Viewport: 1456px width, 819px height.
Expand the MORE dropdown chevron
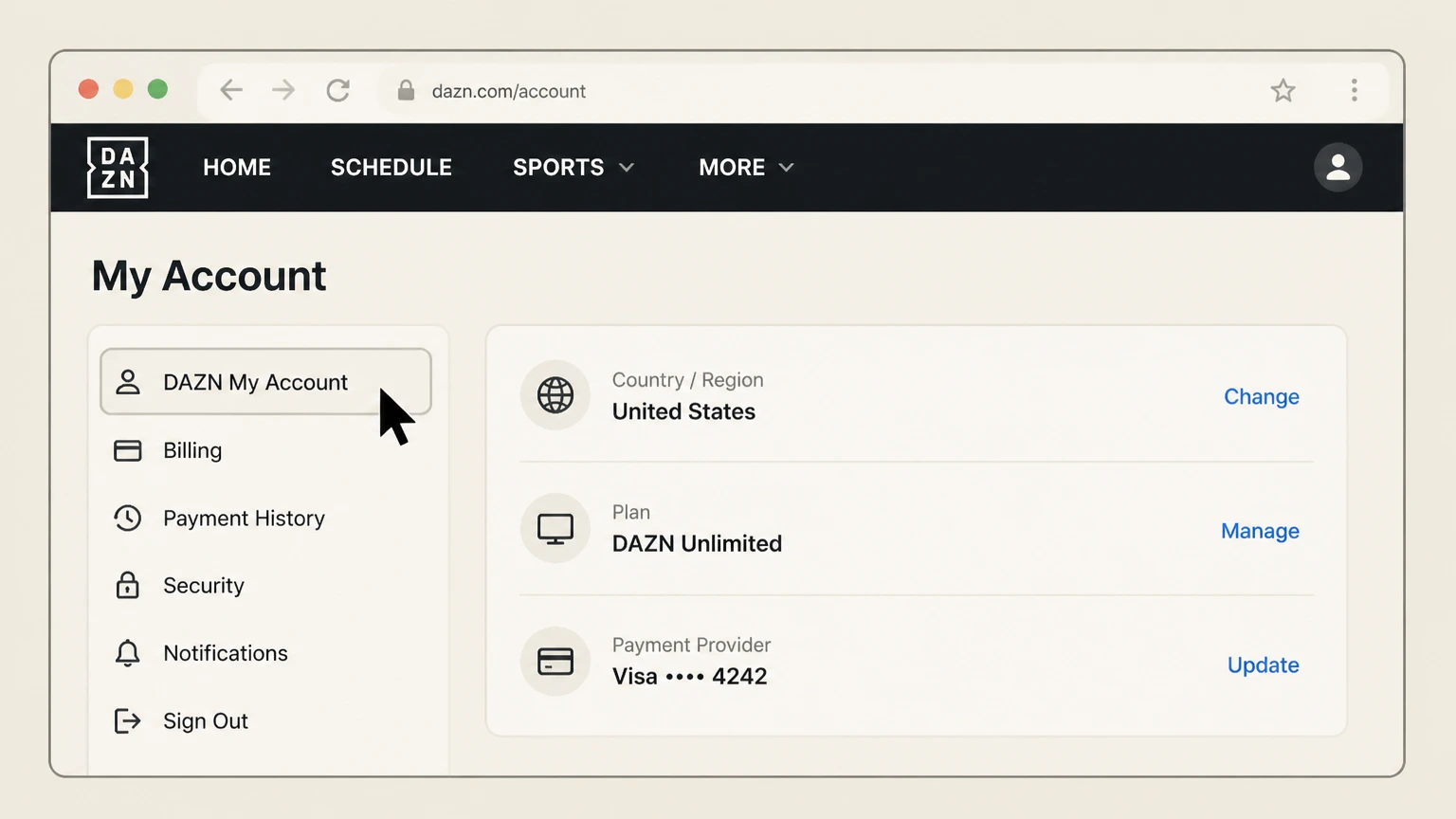pos(786,168)
